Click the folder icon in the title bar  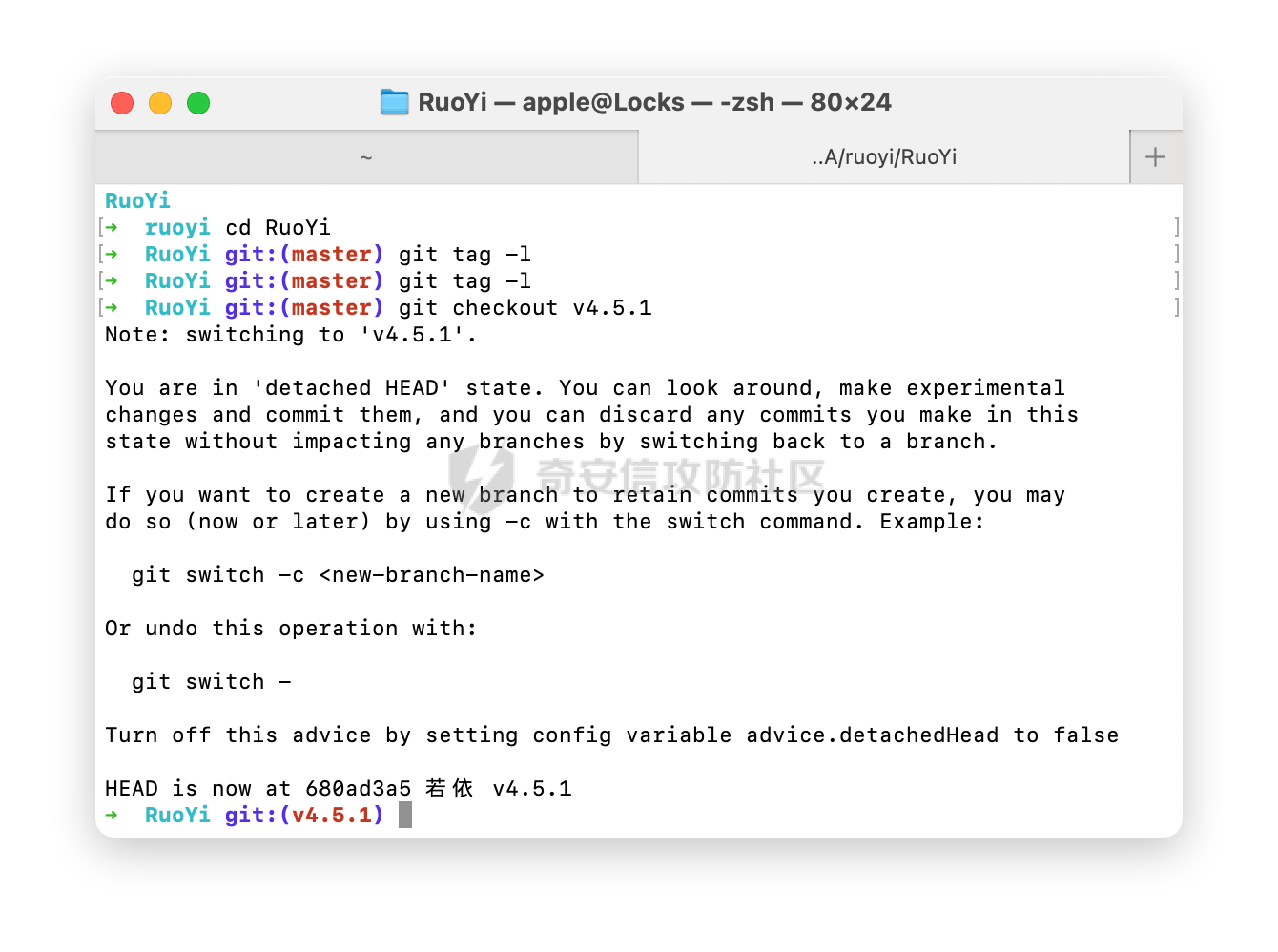click(x=394, y=102)
